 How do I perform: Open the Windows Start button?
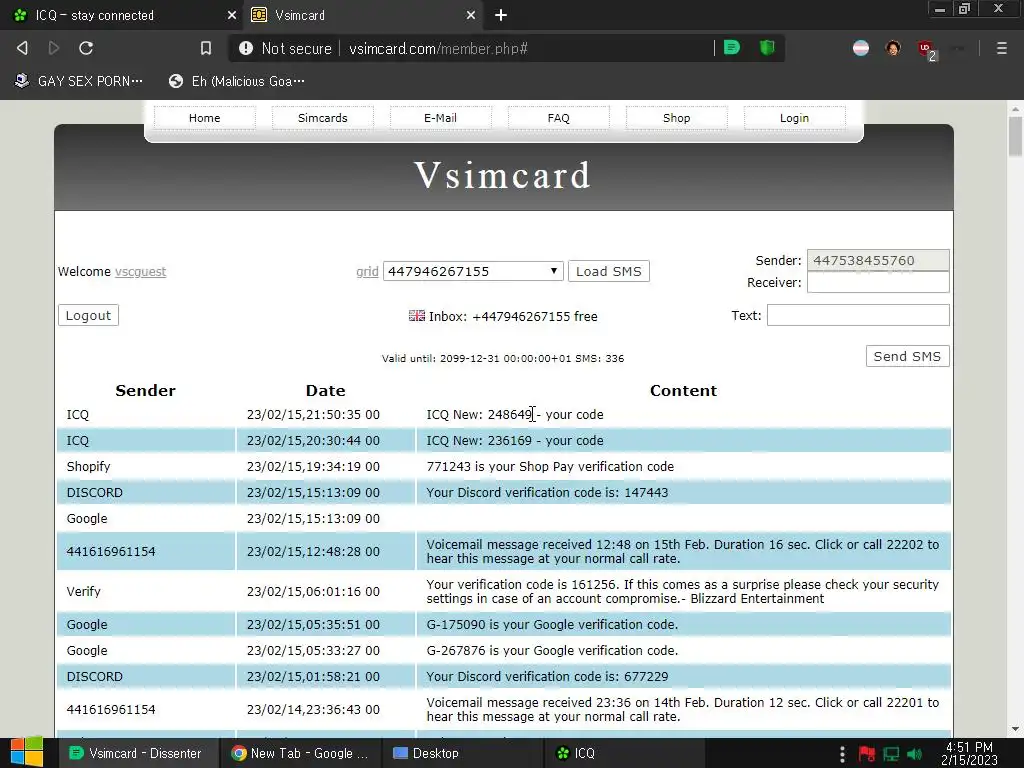click(27, 753)
